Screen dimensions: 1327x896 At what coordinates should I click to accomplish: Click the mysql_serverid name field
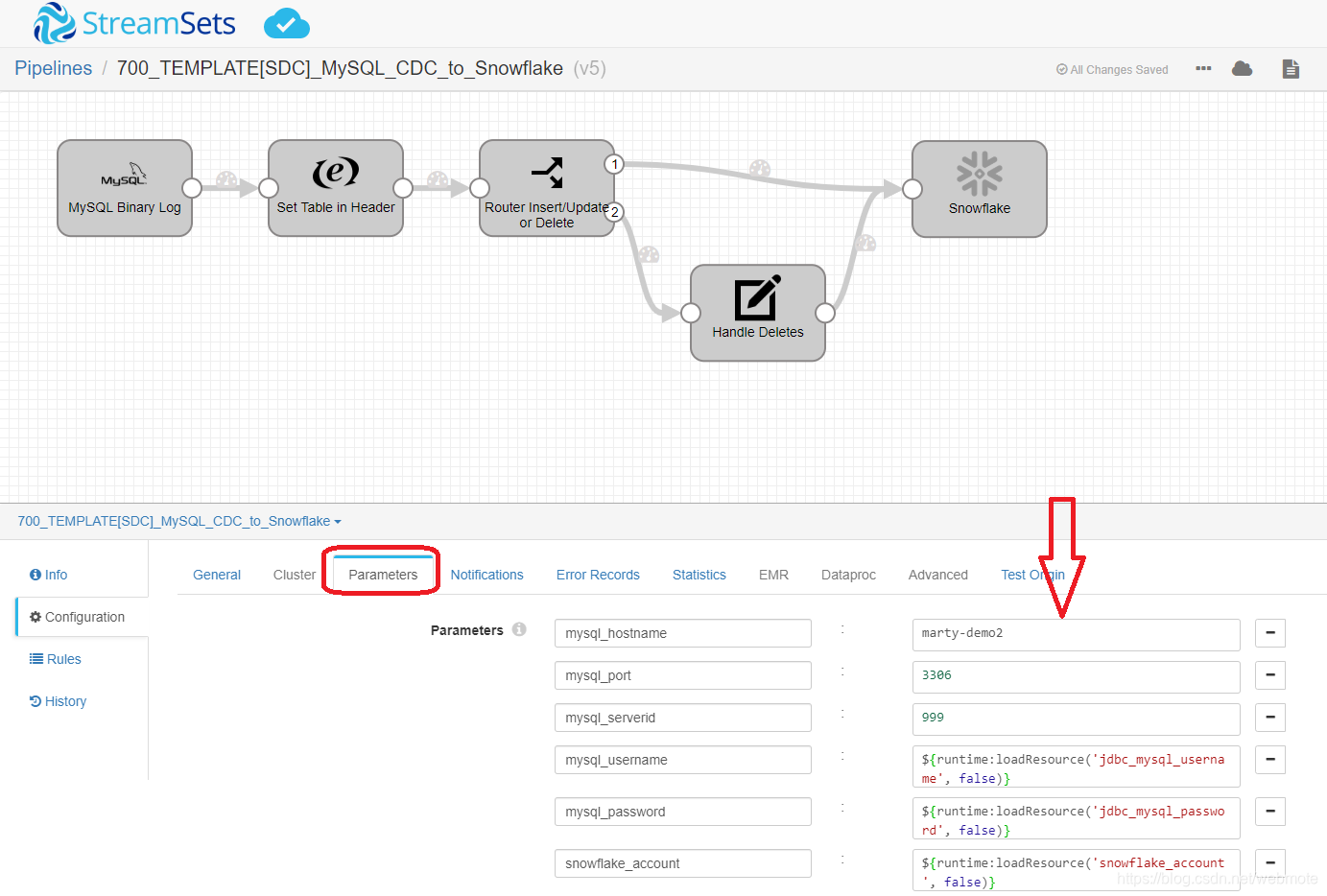683,718
